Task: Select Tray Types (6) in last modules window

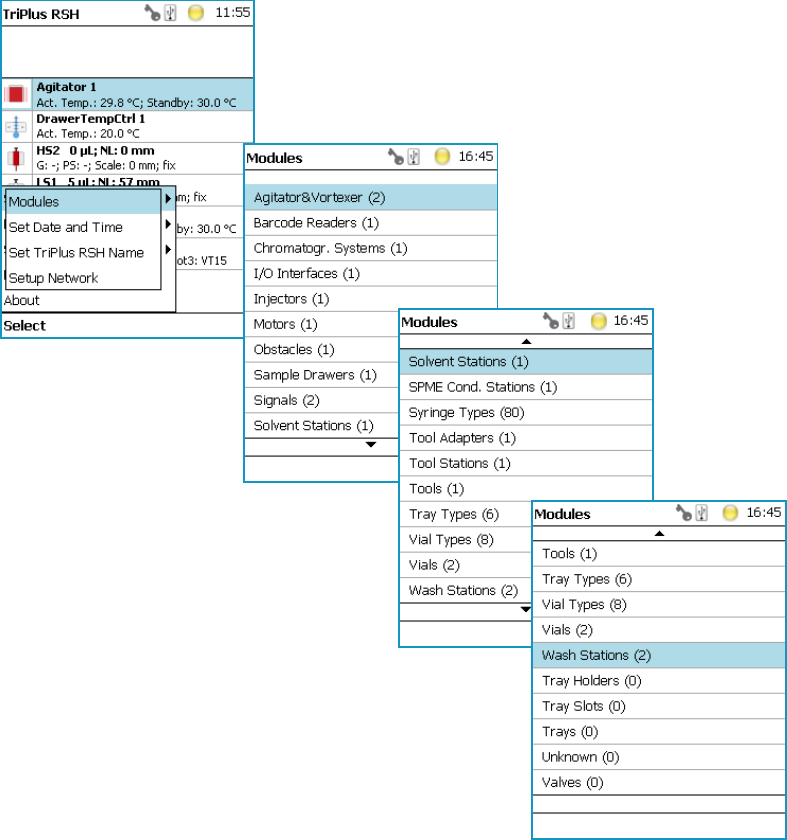Action: coord(659,579)
